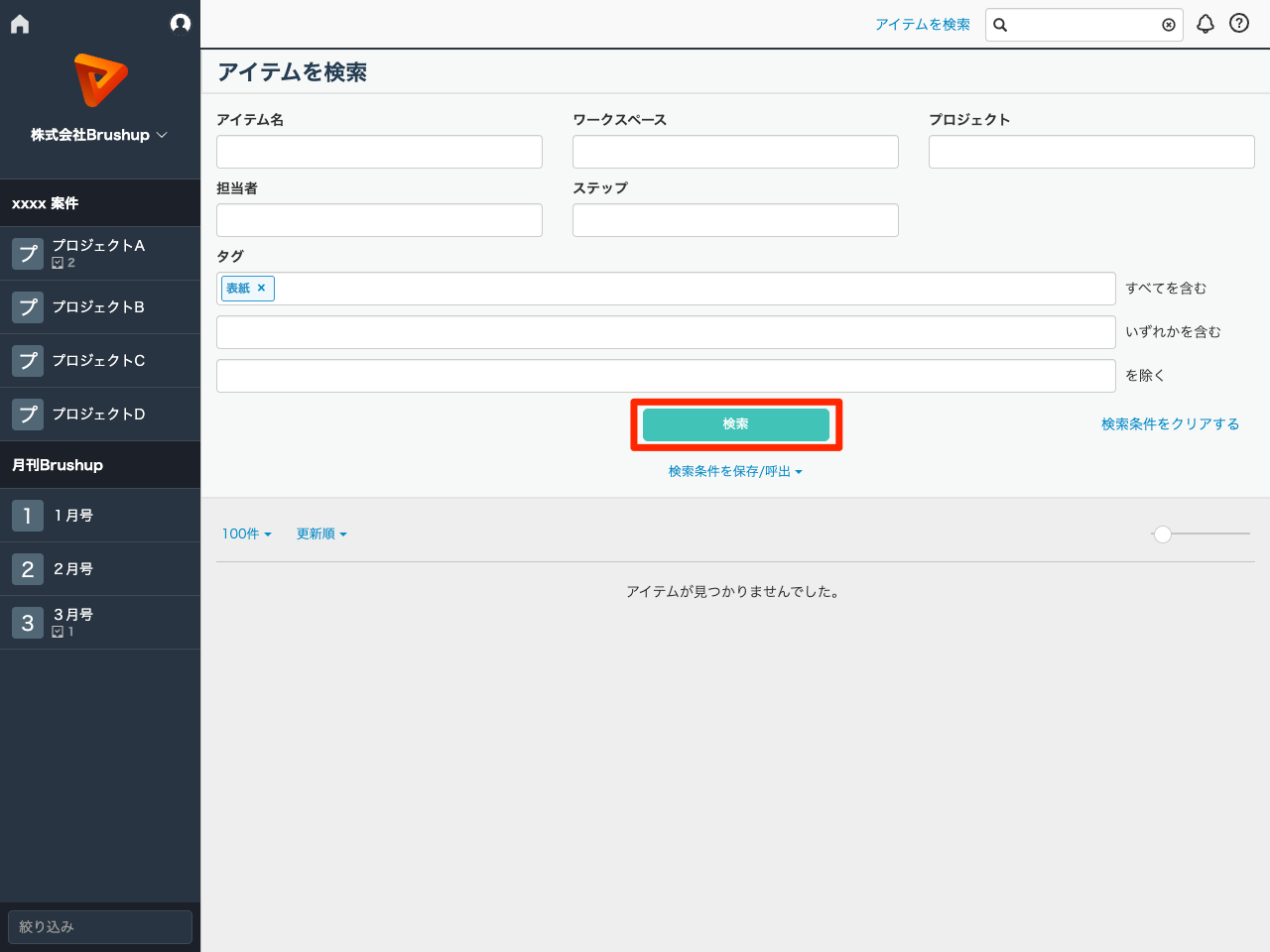Click the 1月号 number icon

pyautogui.click(x=28, y=516)
